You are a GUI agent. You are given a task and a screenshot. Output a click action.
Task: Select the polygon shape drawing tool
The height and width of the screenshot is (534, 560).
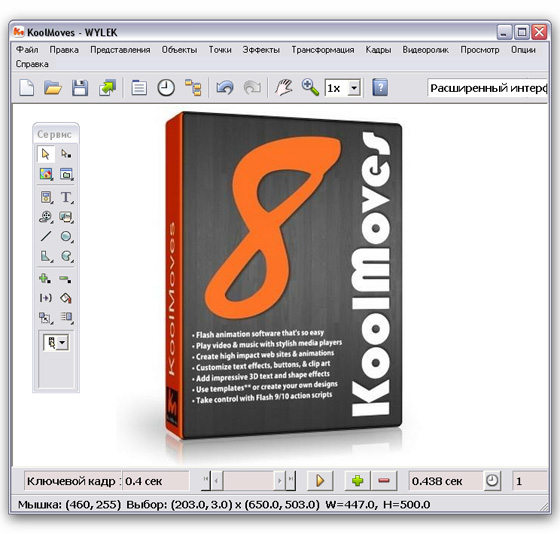(46, 256)
